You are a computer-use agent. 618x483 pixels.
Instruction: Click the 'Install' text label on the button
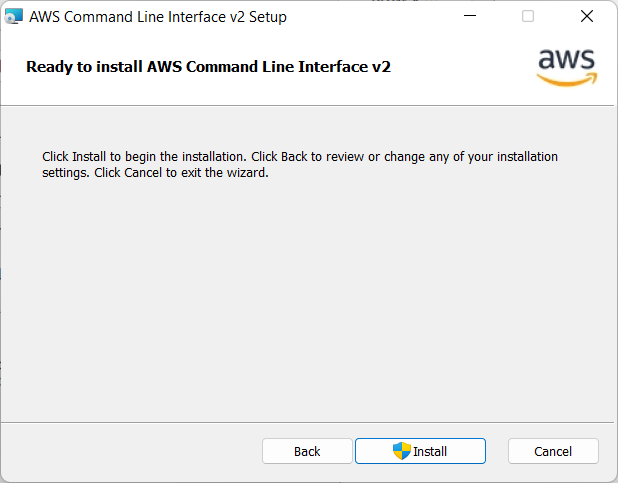click(x=430, y=451)
